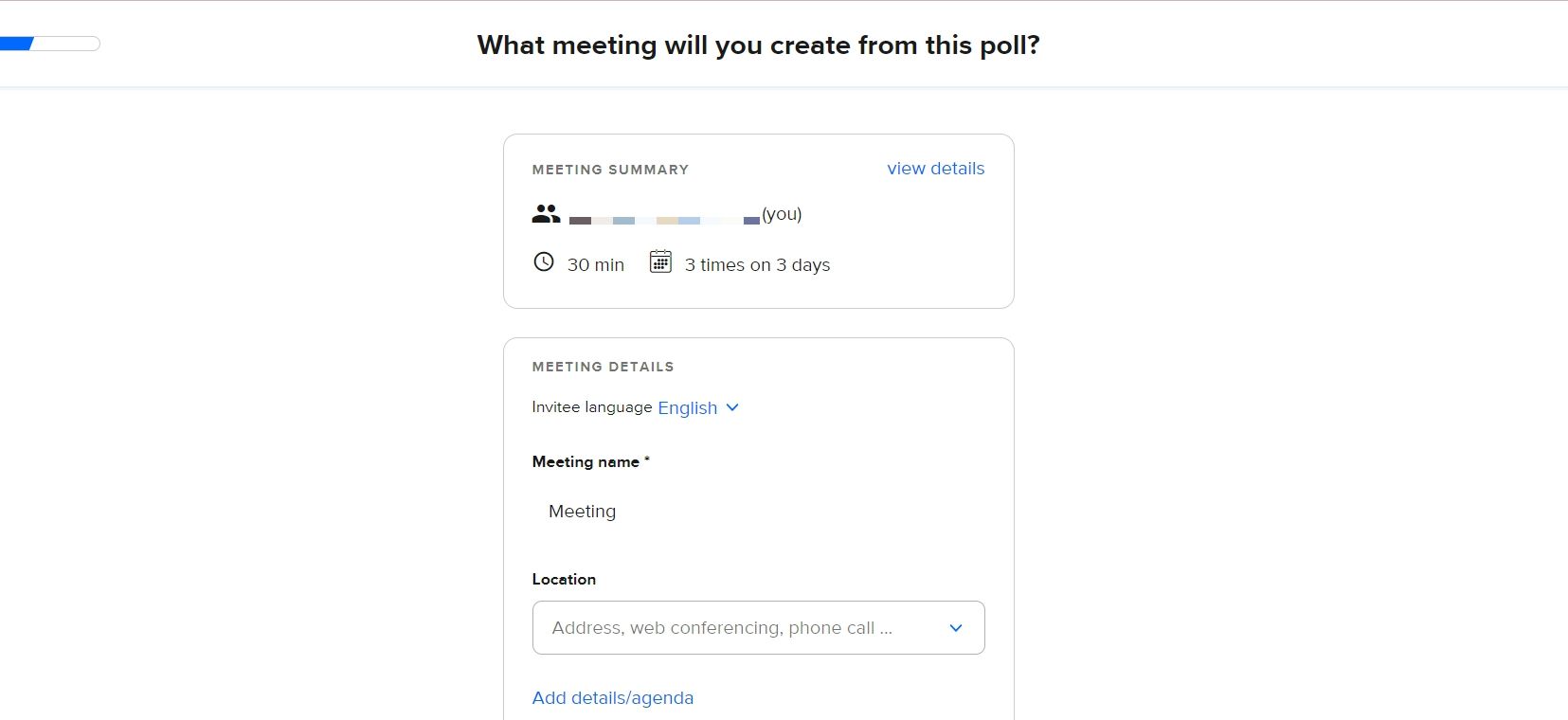
Task: Click the clock icon next to 30 min
Action: [x=543, y=262]
